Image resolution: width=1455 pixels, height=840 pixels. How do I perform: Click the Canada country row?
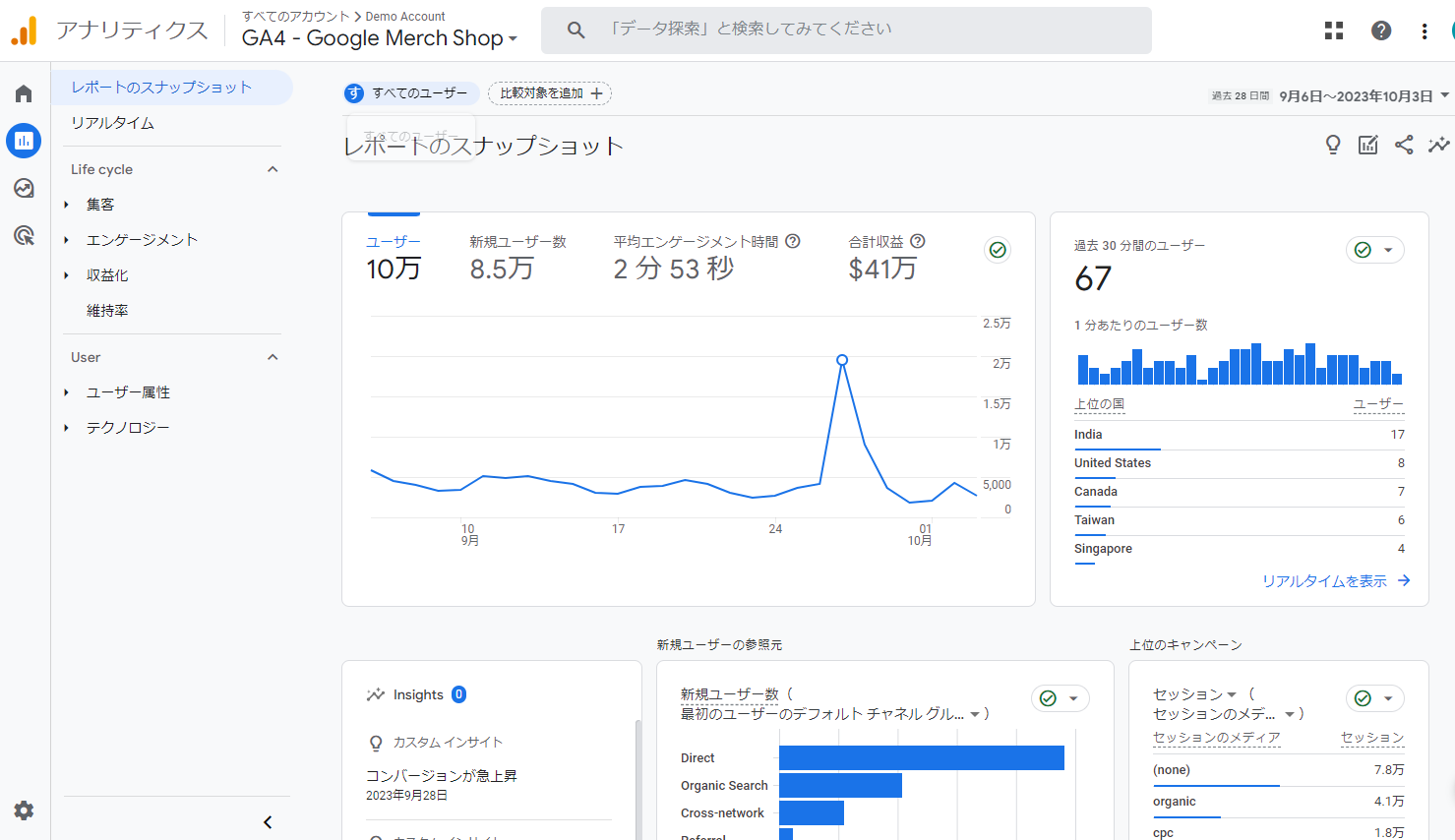point(1240,492)
